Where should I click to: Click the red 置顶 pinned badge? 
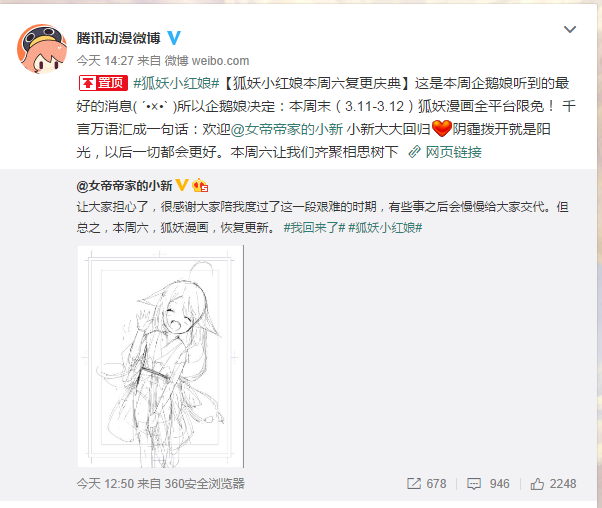point(103,83)
